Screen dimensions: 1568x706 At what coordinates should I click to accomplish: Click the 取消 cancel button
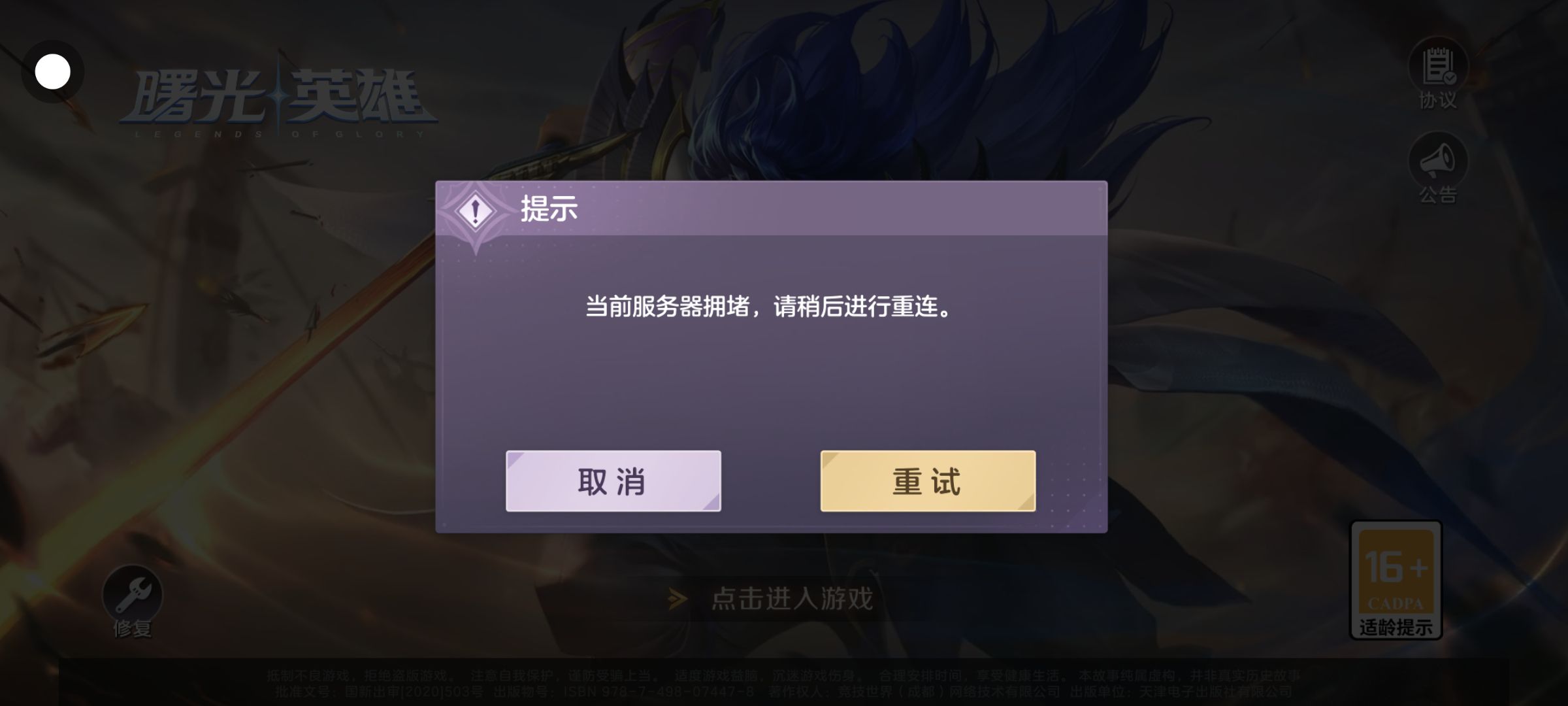613,481
